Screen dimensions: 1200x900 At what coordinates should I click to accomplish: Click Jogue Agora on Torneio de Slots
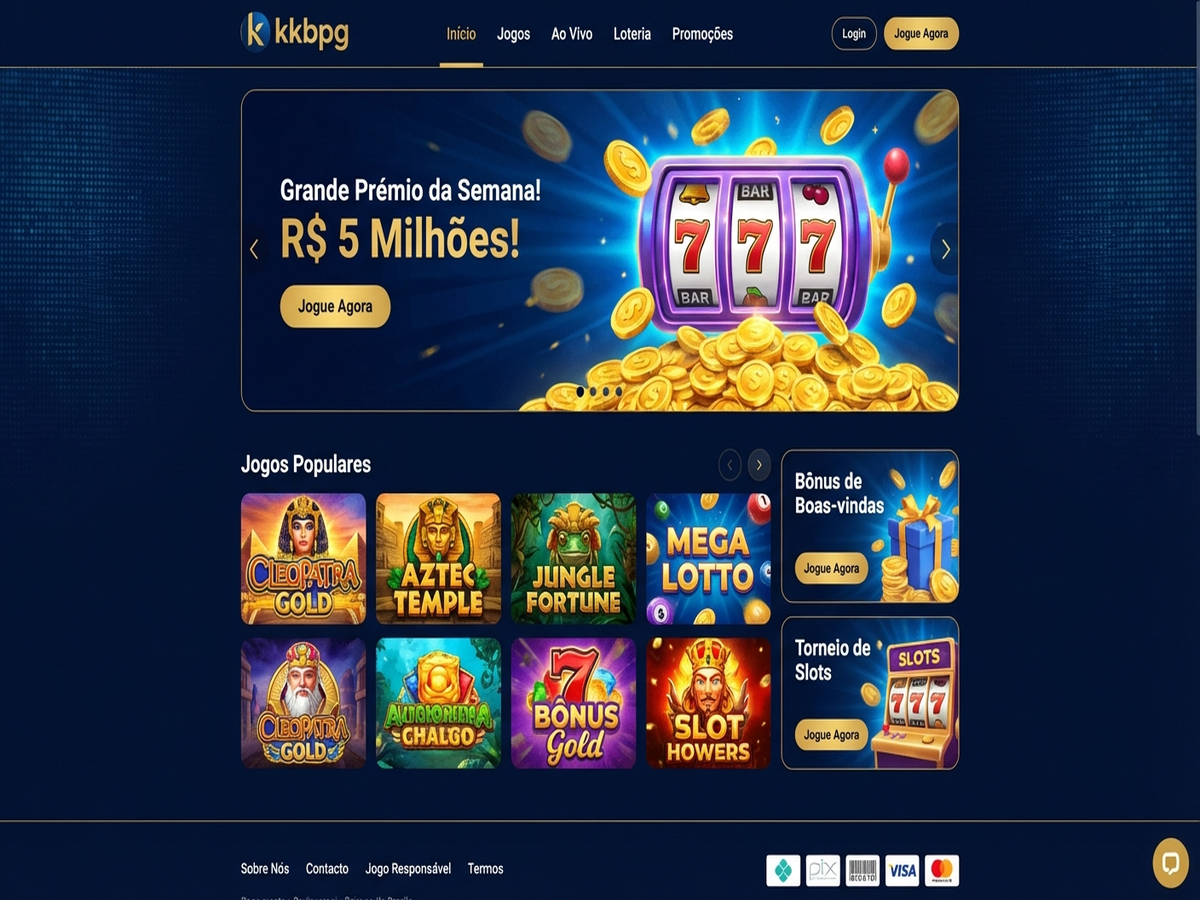(832, 735)
